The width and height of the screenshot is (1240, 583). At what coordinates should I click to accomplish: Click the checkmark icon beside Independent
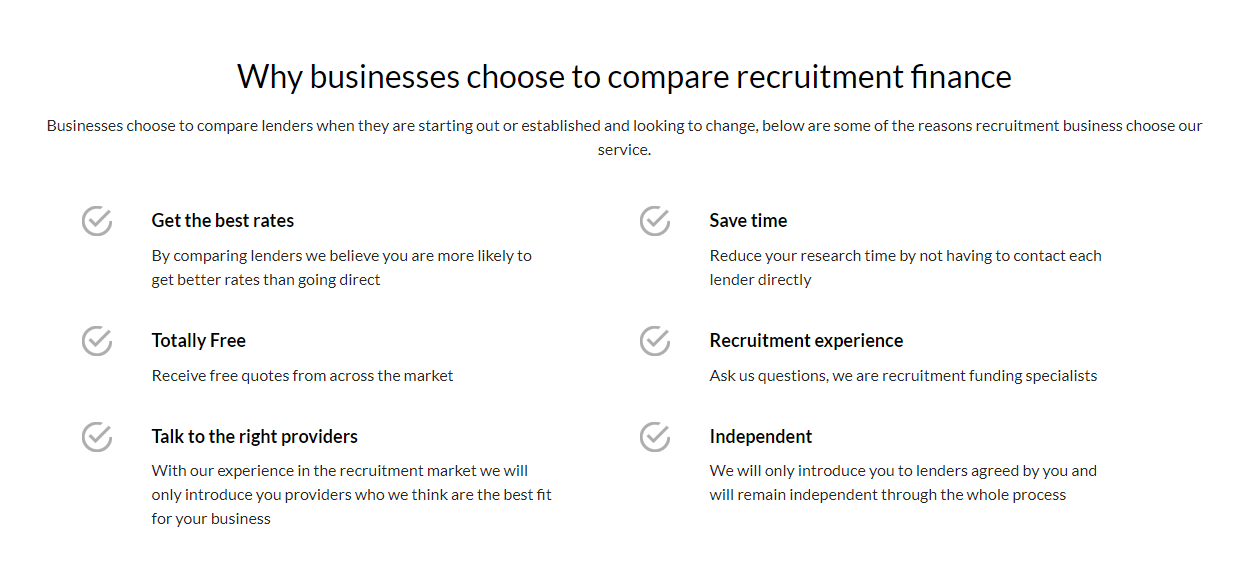655,437
